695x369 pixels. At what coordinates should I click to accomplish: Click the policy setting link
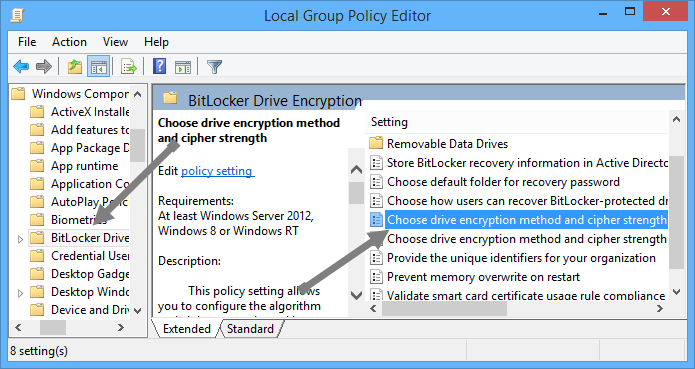click(x=217, y=171)
